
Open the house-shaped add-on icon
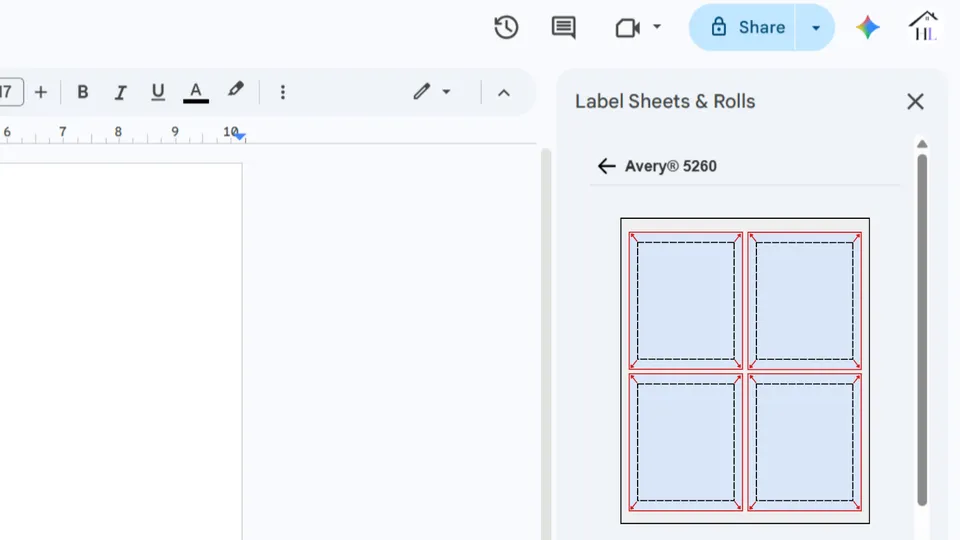[x=923, y=26]
